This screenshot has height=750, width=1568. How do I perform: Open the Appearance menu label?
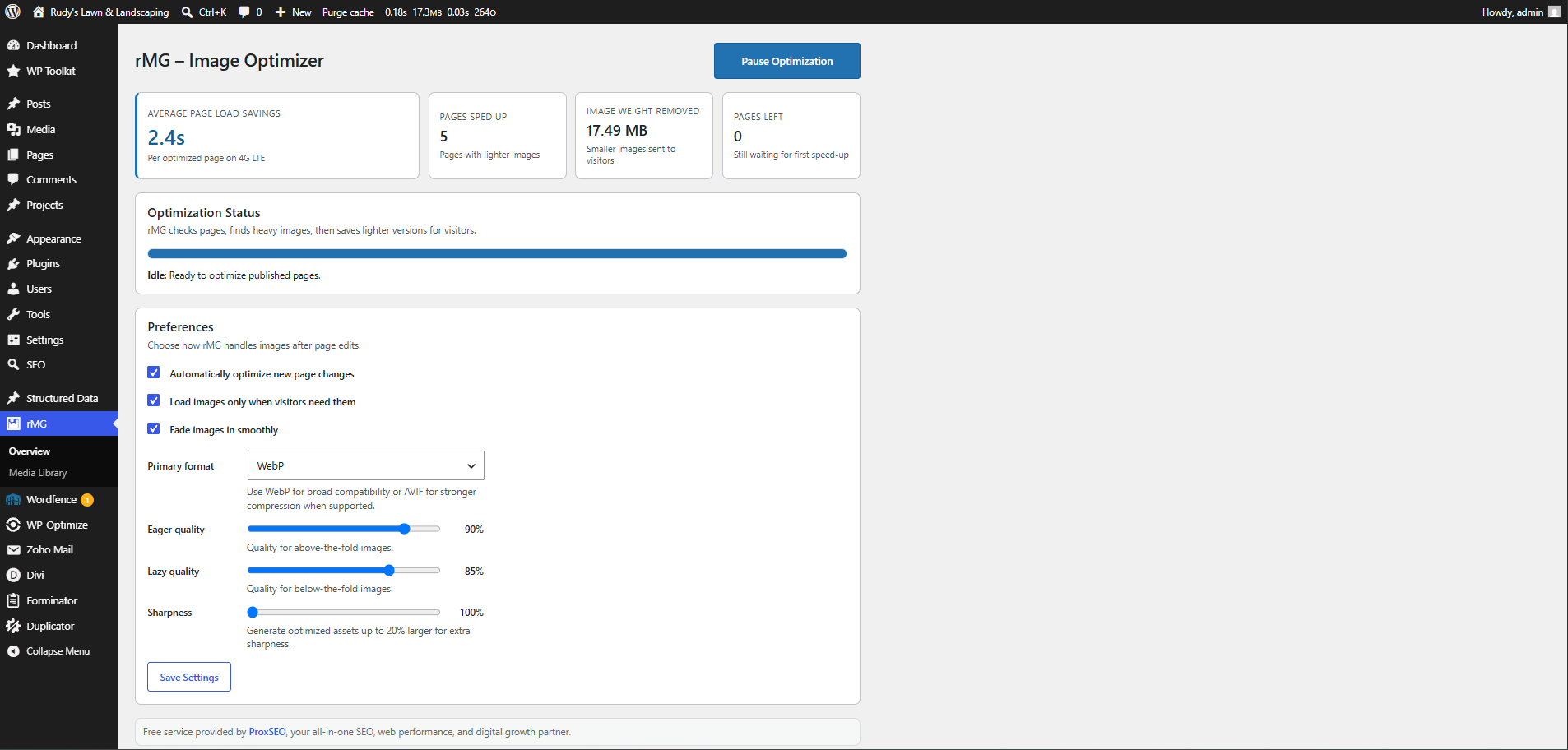[53, 239]
